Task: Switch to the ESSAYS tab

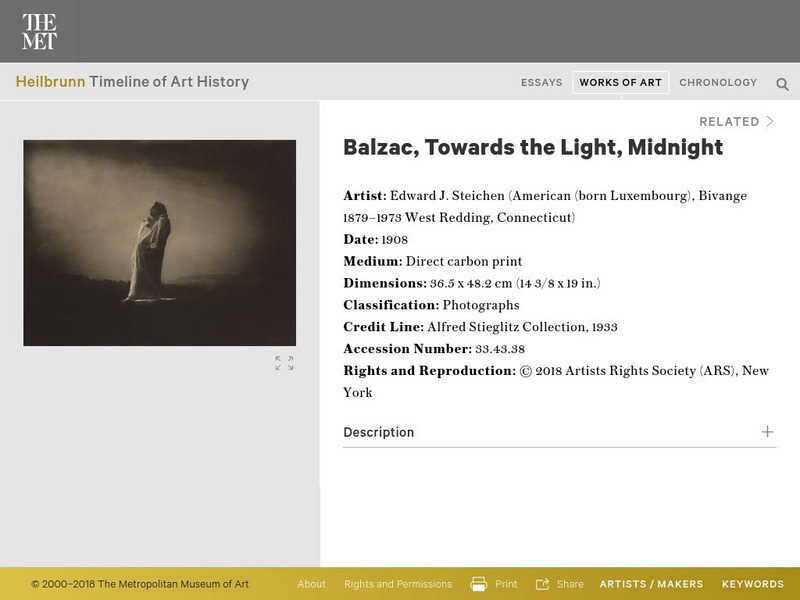Action: tap(541, 82)
